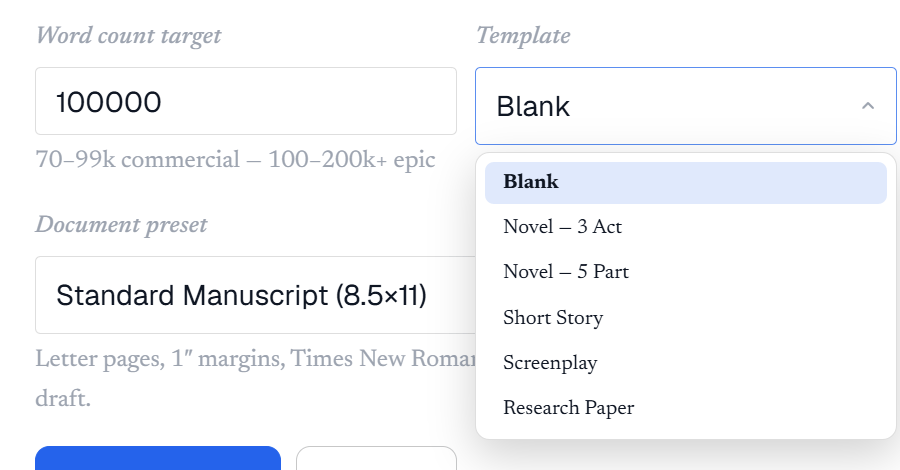900x470 pixels.
Task: Pick the Screenplay template
Action: pyautogui.click(x=686, y=363)
